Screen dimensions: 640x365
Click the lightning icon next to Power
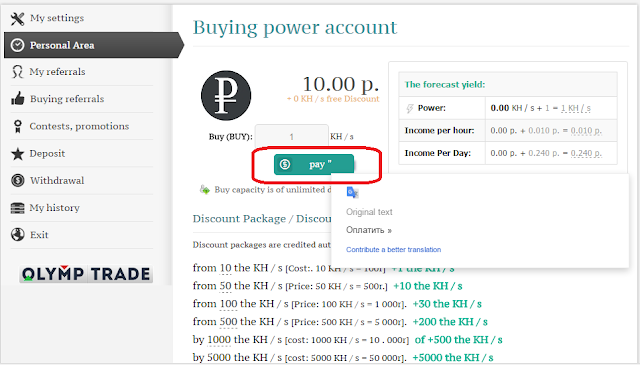(409, 108)
